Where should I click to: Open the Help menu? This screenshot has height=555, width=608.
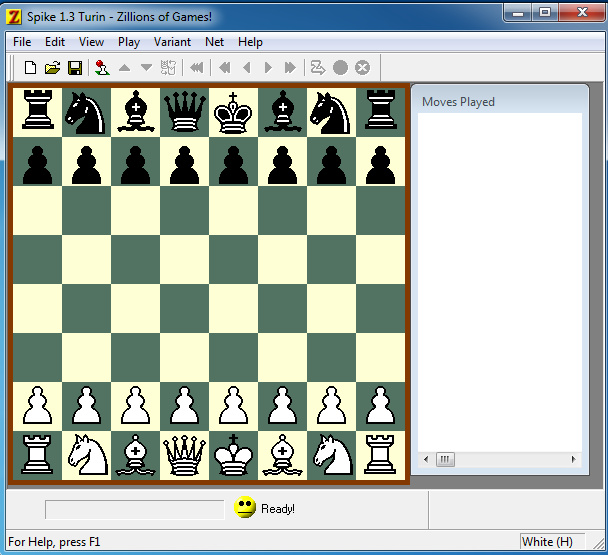tap(250, 42)
